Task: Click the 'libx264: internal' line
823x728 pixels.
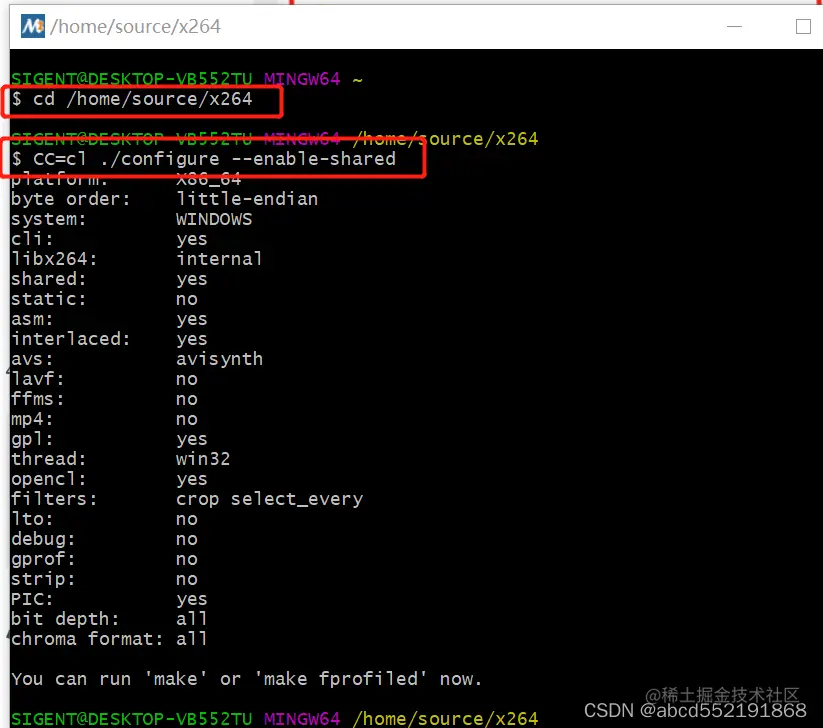Action: click(136, 259)
